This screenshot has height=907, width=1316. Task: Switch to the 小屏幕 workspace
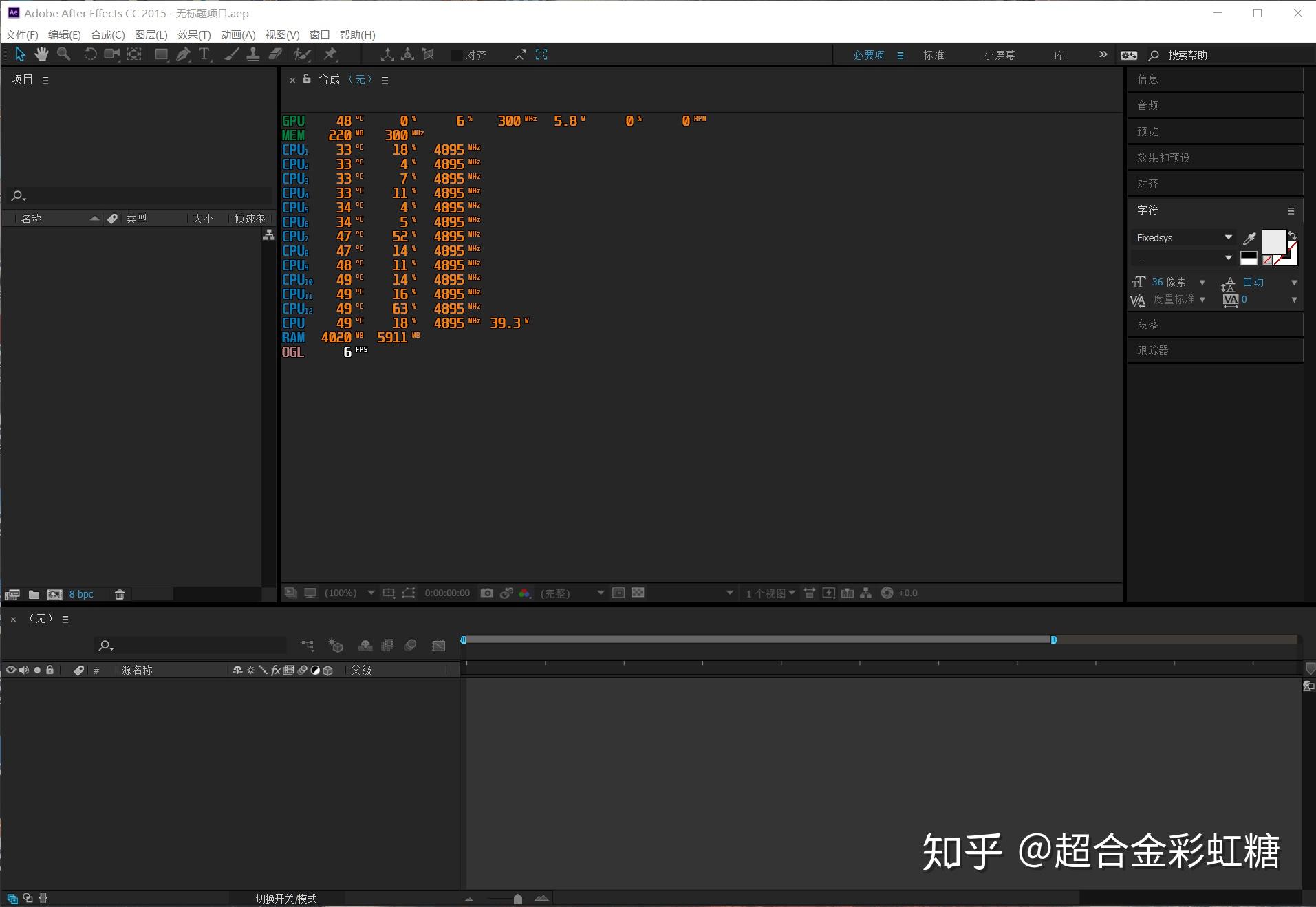click(1000, 55)
